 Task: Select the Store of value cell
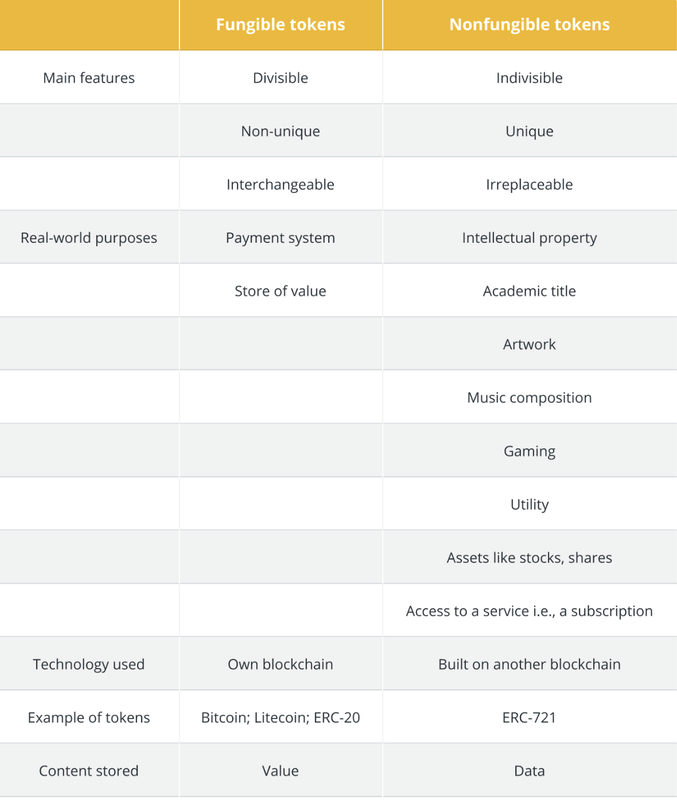pos(280,291)
